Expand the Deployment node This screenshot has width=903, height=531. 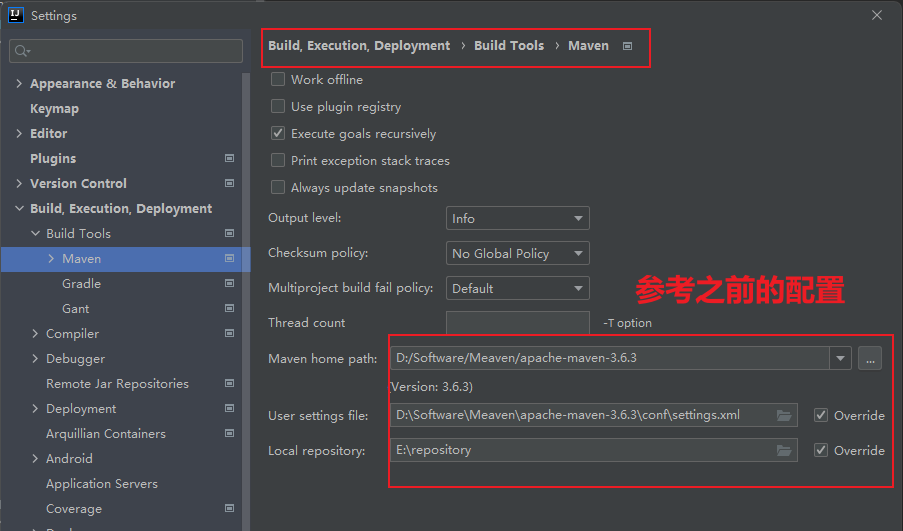[35, 408]
